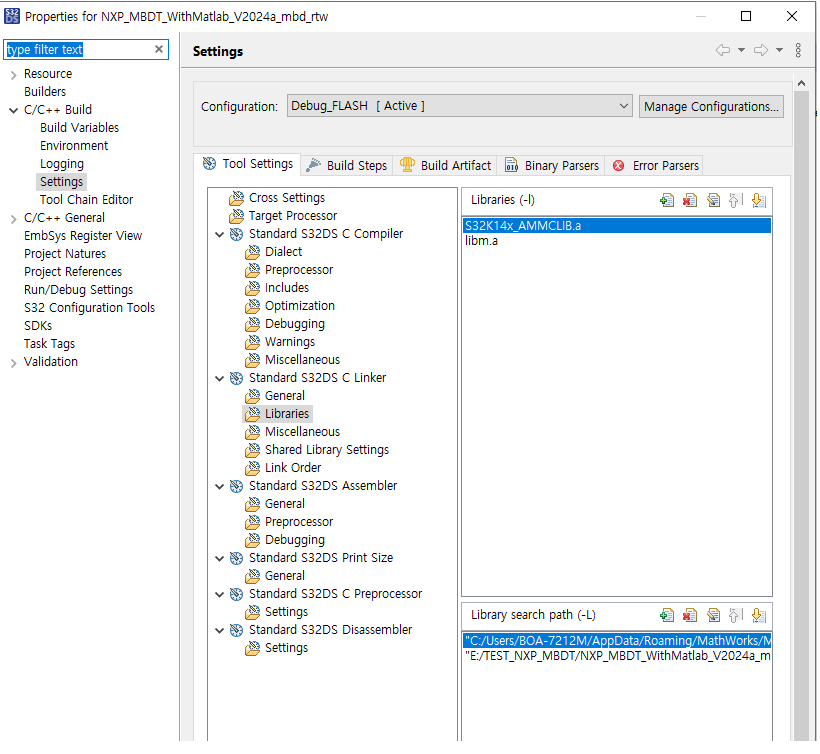Expand the Resource node in the left tree

pos(13,74)
